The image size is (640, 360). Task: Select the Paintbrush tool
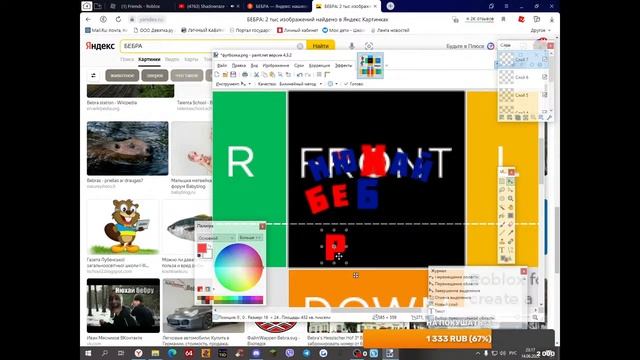(502, 224)
